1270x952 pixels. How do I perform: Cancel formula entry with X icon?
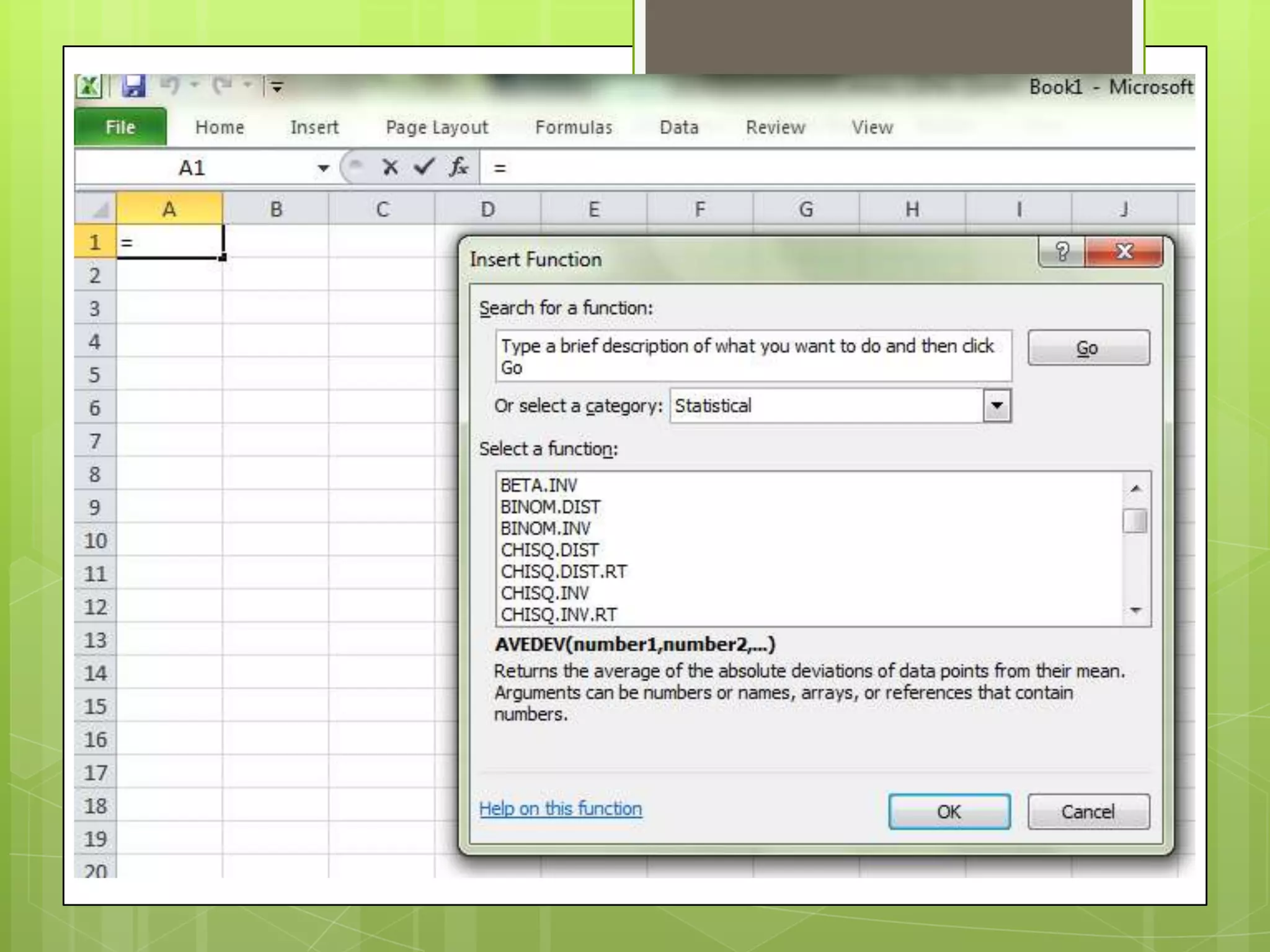pyautogui.click(x=390, y=167)
